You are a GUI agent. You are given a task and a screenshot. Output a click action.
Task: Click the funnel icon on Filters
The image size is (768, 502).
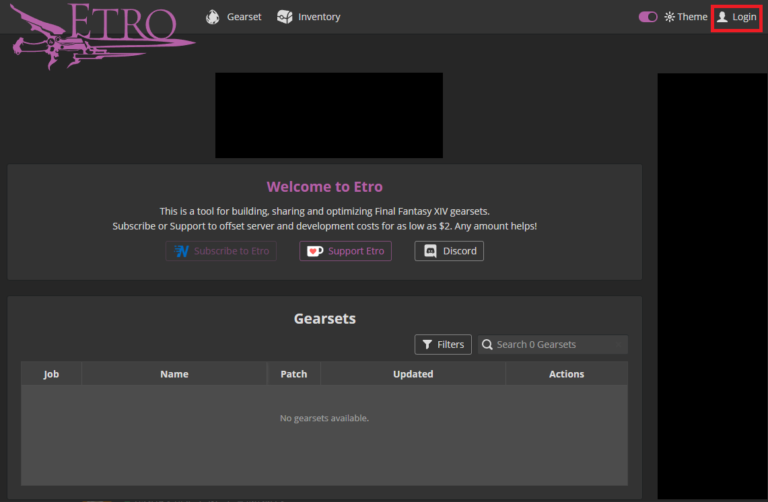click(x=427, y=345)
